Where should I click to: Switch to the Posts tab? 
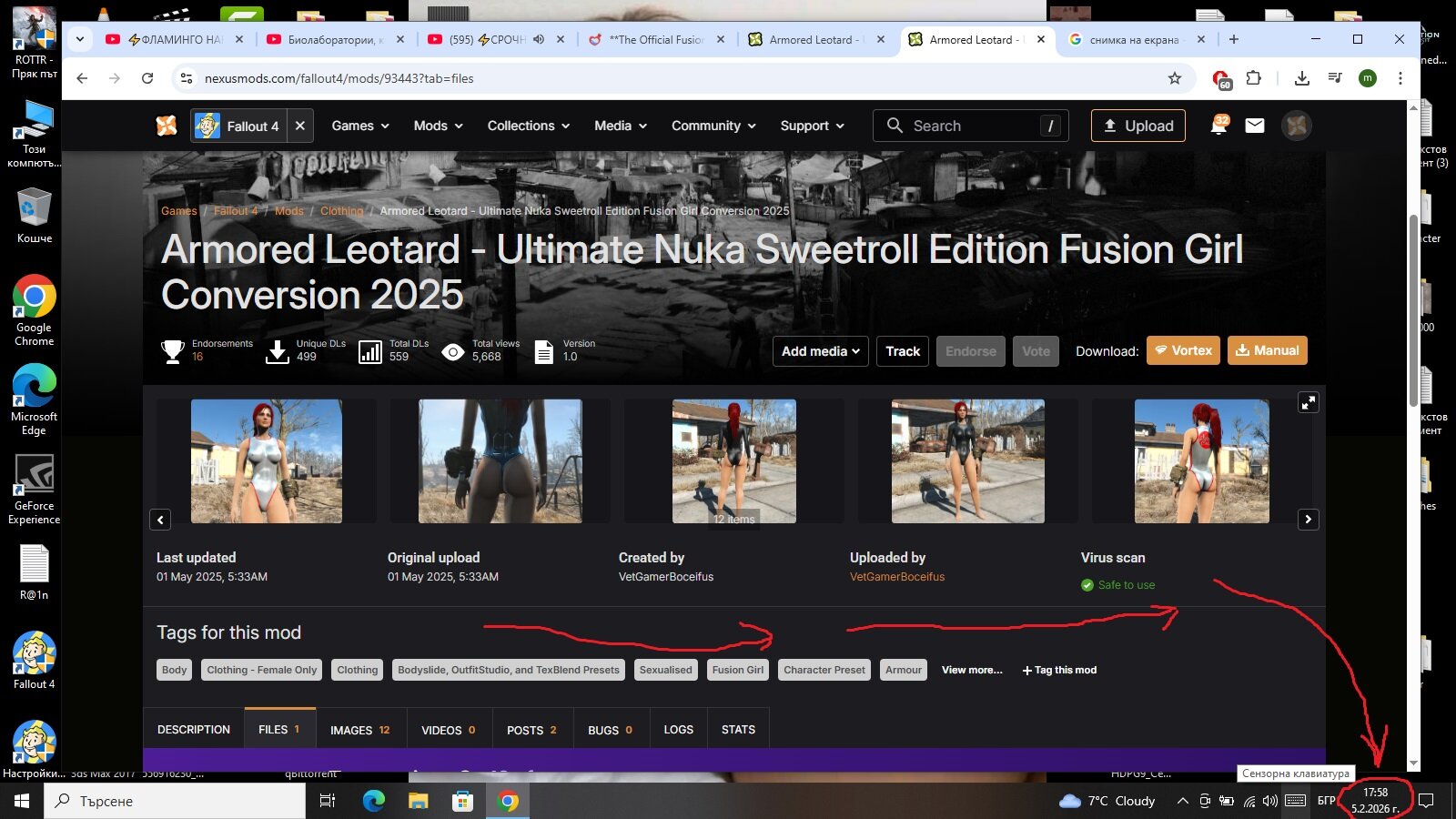(x=532, y=730)
